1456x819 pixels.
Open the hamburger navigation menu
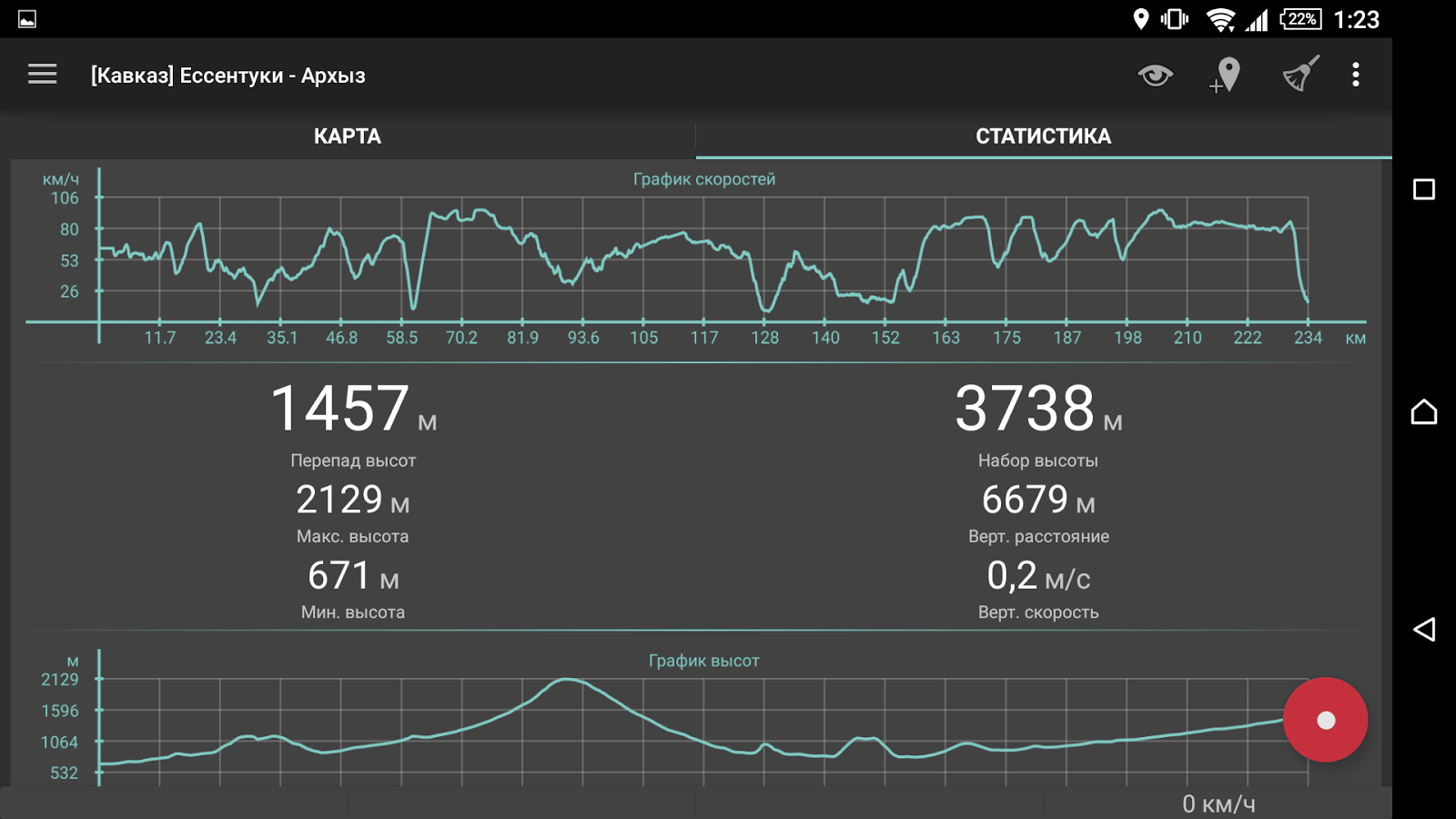[x=42, y=75]
